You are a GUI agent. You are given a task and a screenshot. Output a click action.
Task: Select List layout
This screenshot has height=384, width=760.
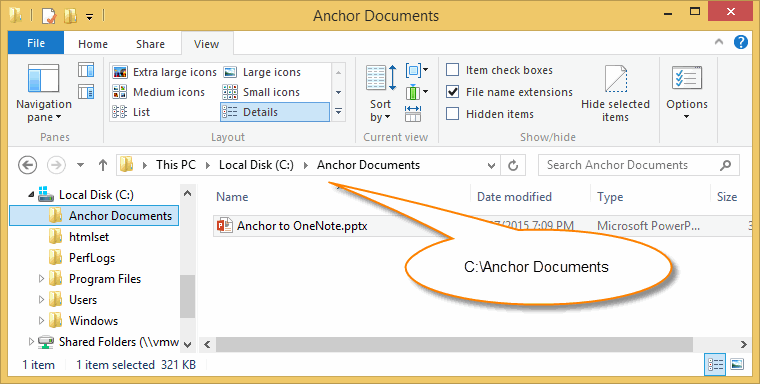131,112
